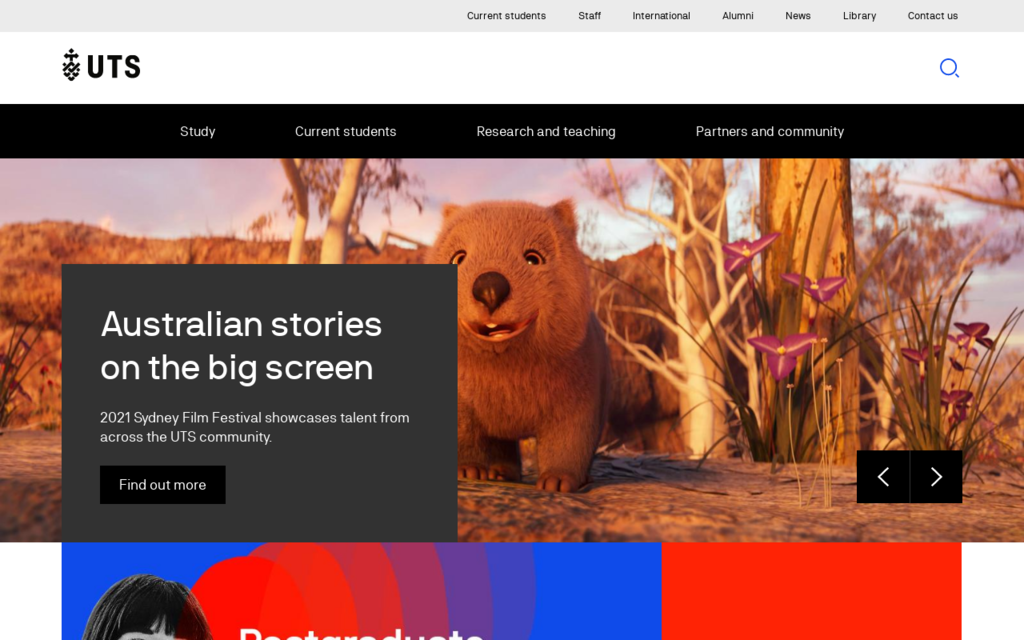Click the Current students top link
The image size is (1024, 640).
coord(506,15)
